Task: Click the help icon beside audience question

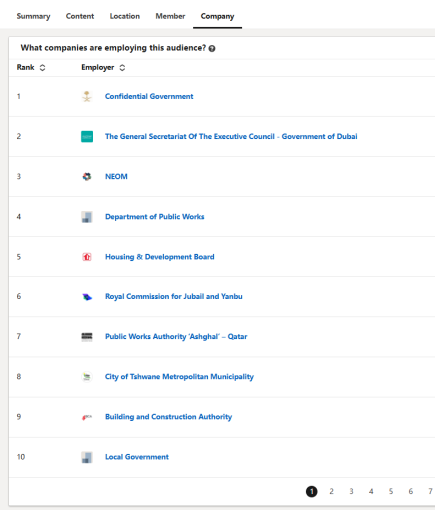Action: [x=212, y=48]
